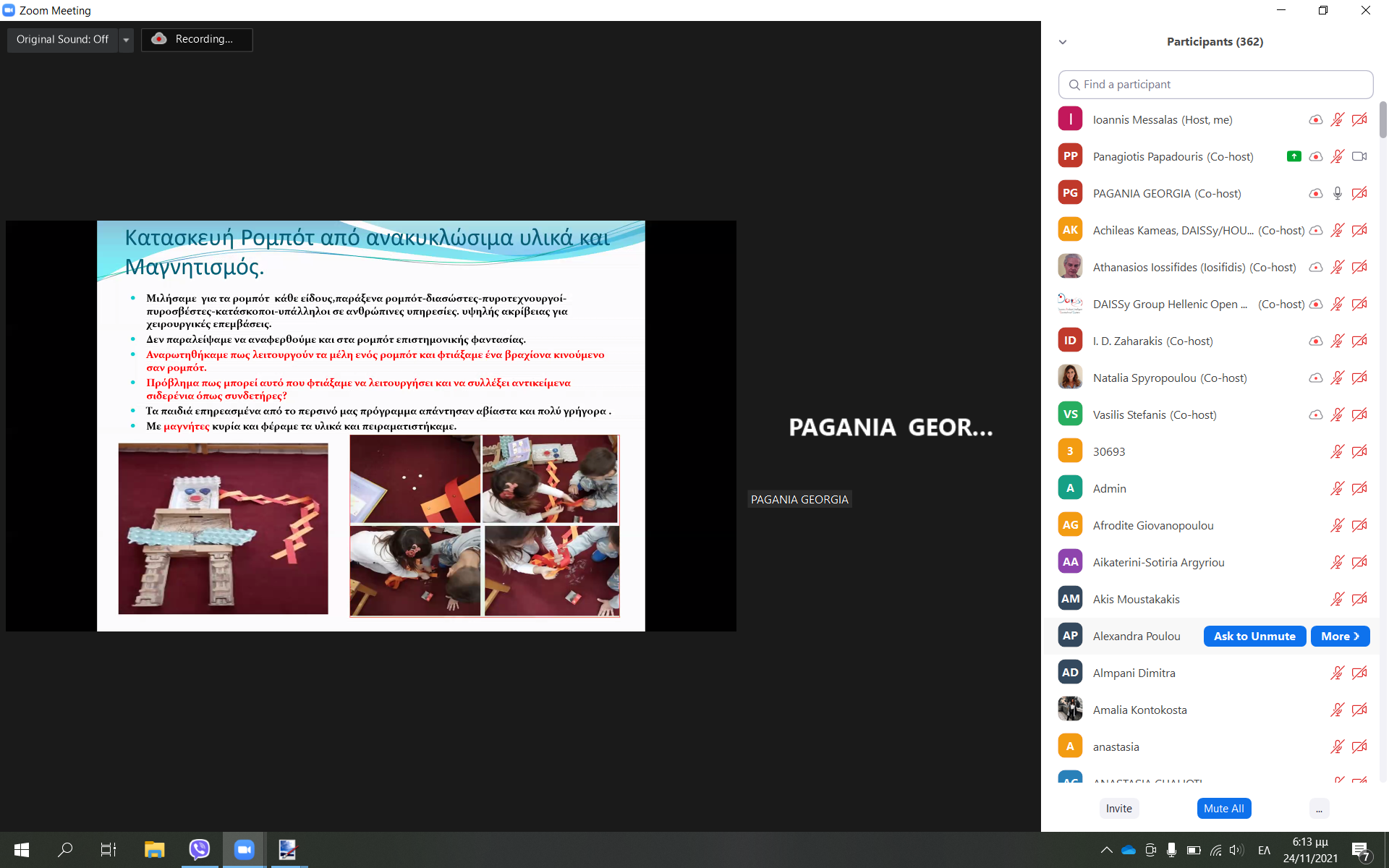Collapse Participants panel with chevron
This screenshot has width=1389, height=868.
pos(1063,42)
